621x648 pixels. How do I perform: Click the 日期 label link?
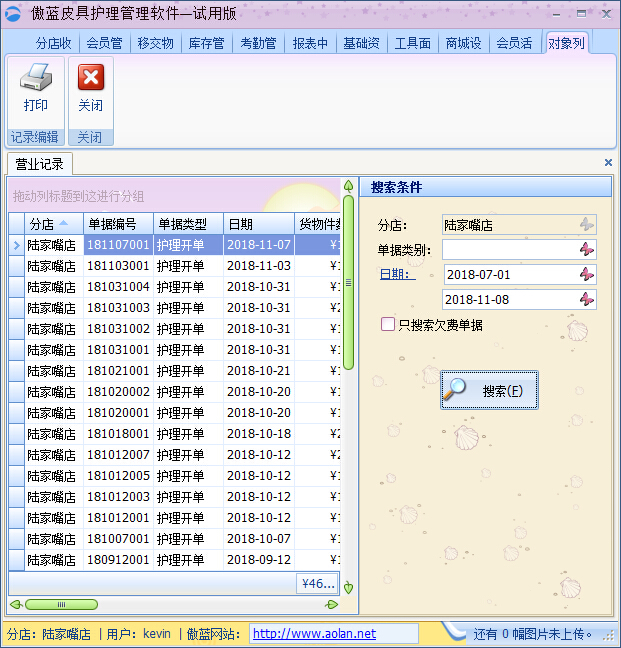396,274
